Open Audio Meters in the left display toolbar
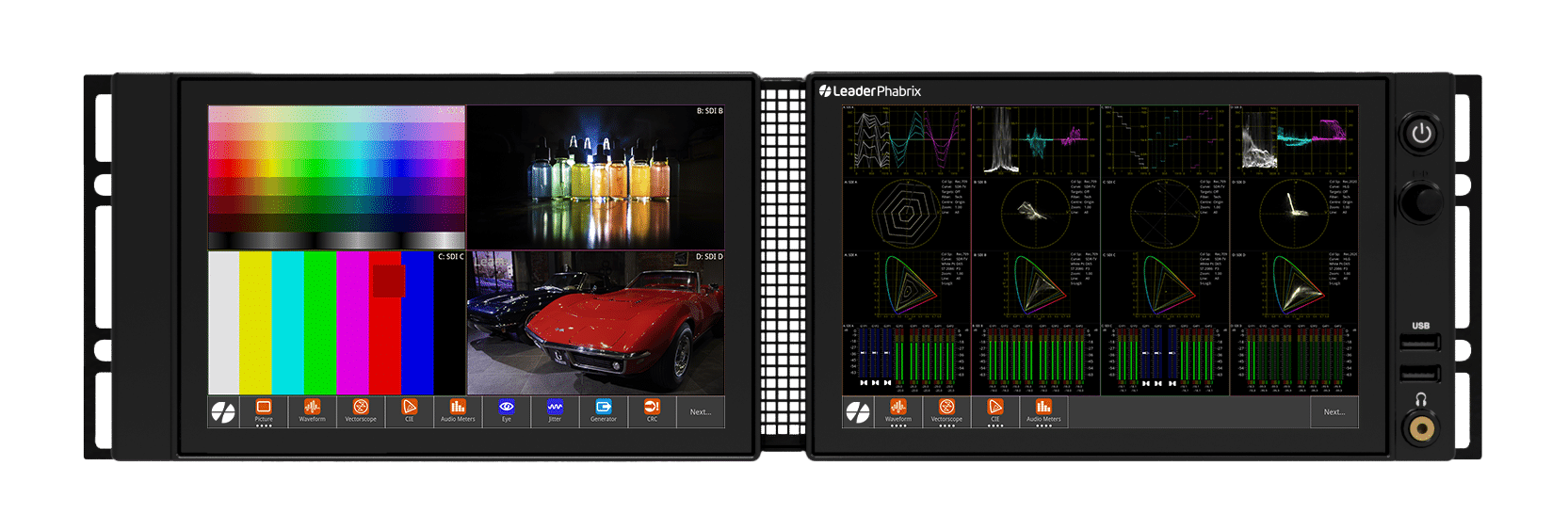The image size is (1568, 530). pos(458,411)
